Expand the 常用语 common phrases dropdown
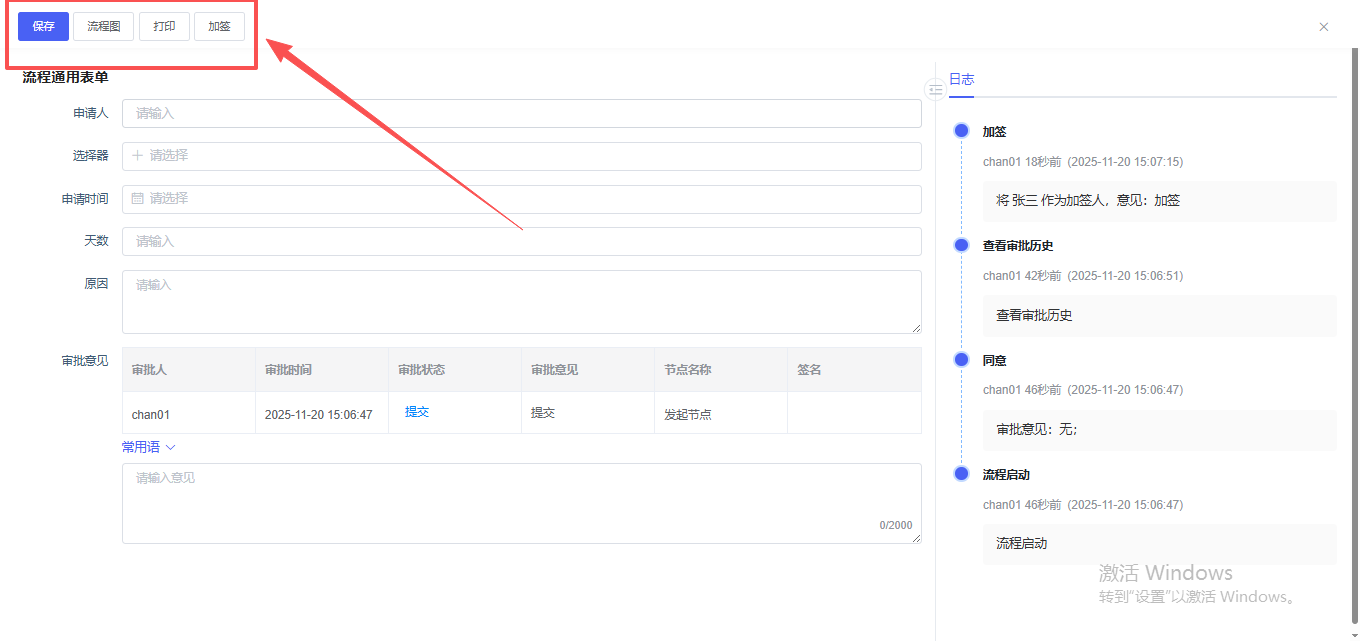Image resolution: width=1360 pixels, height=641 pixels. 148,447
